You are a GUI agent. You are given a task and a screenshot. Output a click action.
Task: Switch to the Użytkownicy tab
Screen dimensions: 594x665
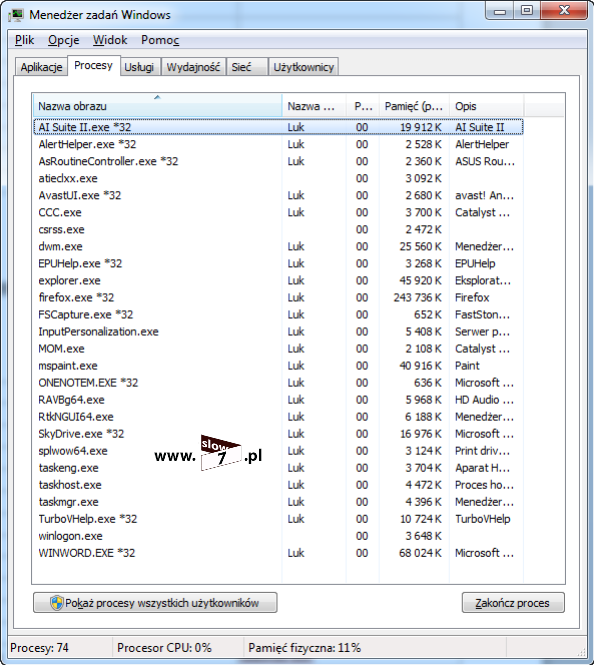pos(304,67)
